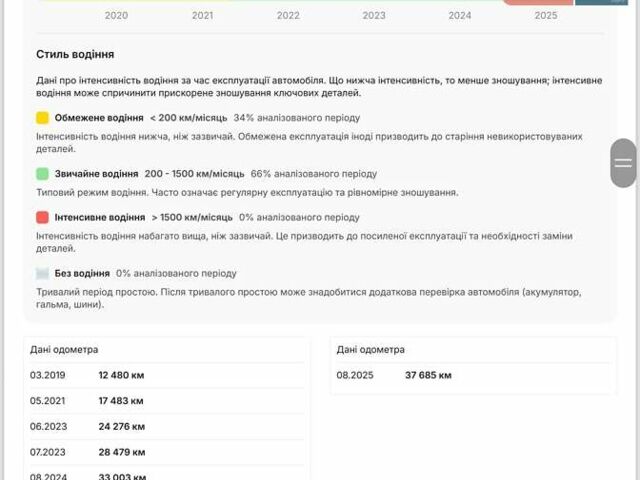The image size is (640, 480).
Task: Select the 2021 timeline year label
Action: tap(202, 16)
